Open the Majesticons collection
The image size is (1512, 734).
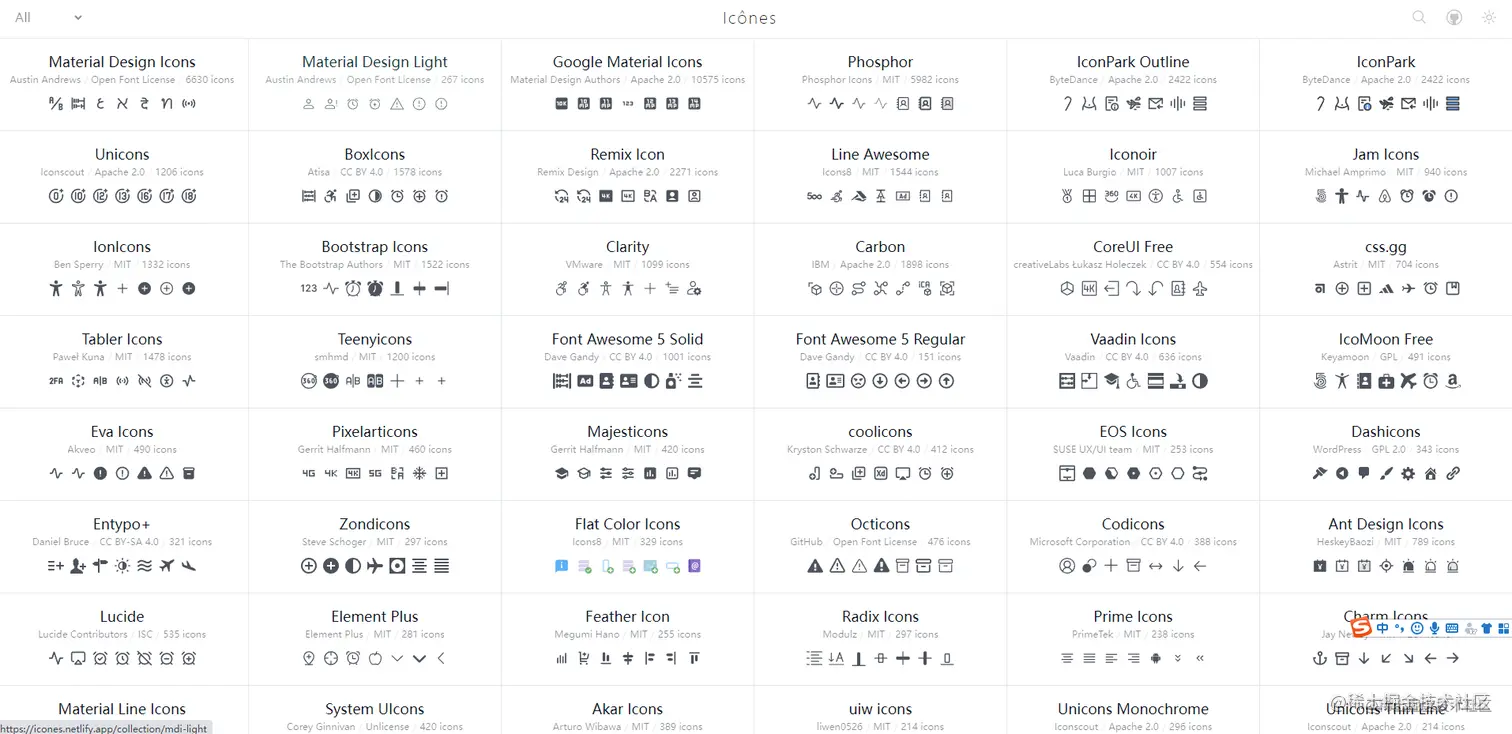(x=627, y=432)
